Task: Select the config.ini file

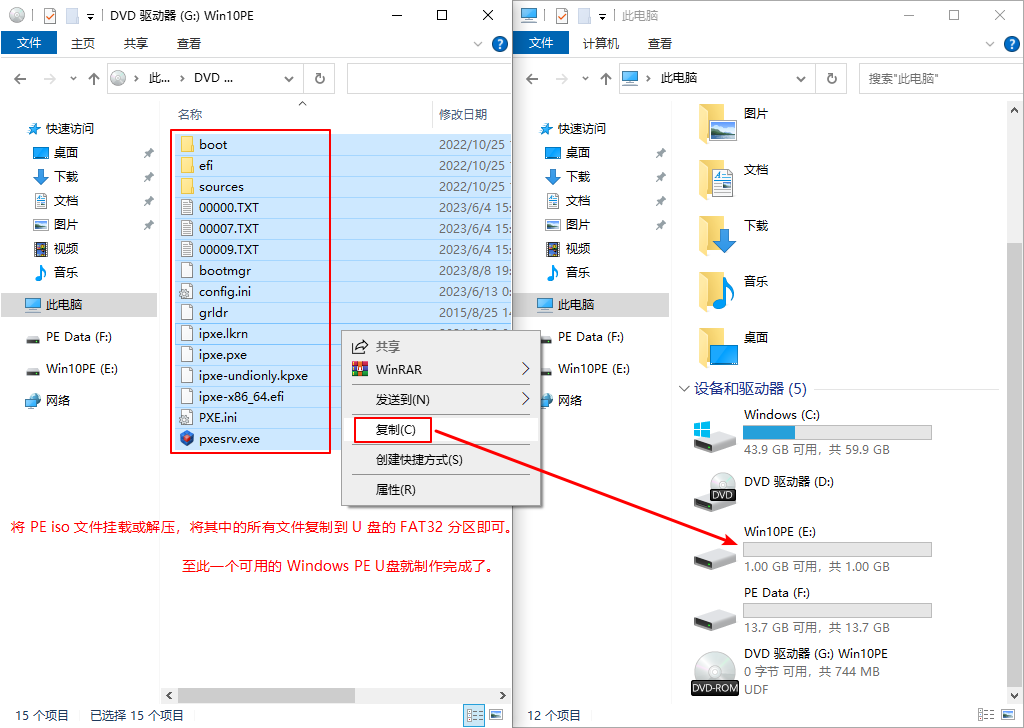Action: pyautogui.click(x=225, y=292)
